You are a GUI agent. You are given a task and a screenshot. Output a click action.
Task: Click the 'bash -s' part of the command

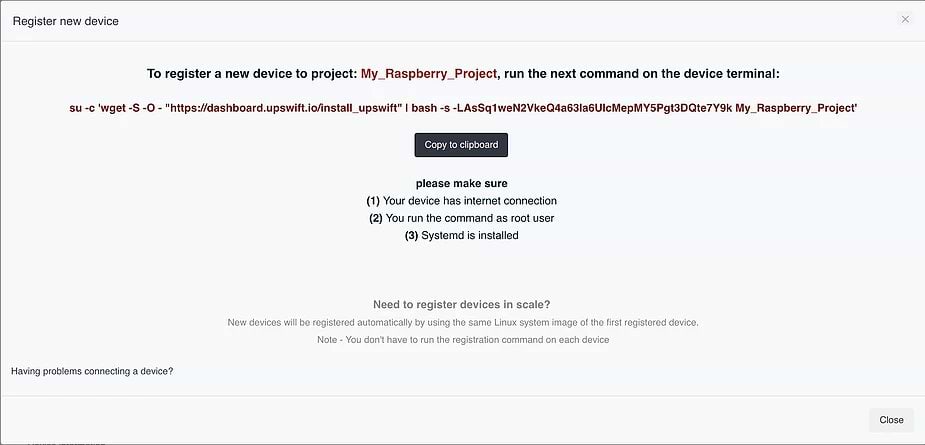(x=429, y=109)
